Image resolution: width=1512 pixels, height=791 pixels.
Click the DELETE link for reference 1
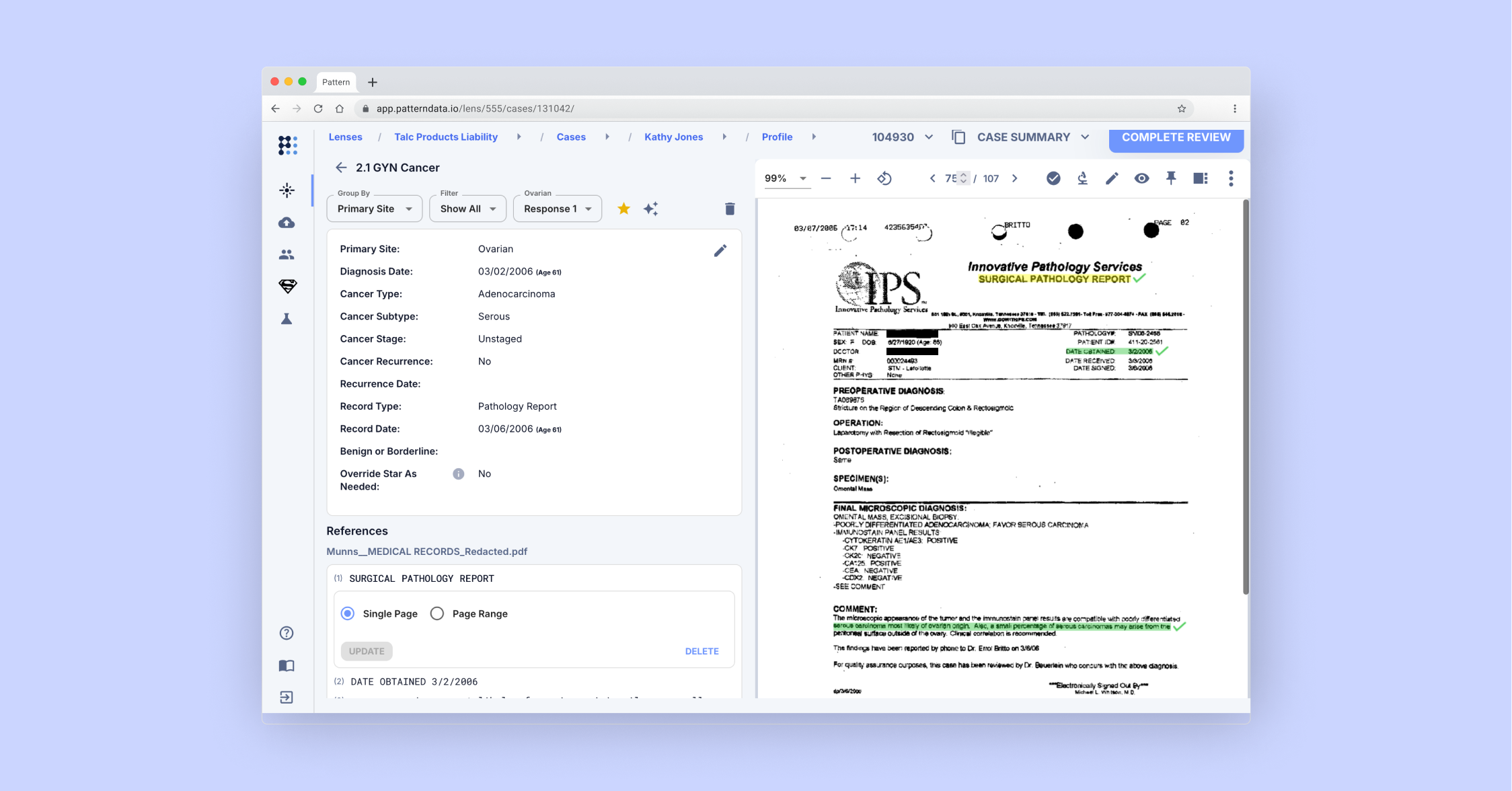pyautogui.click(x=701, y=651)
